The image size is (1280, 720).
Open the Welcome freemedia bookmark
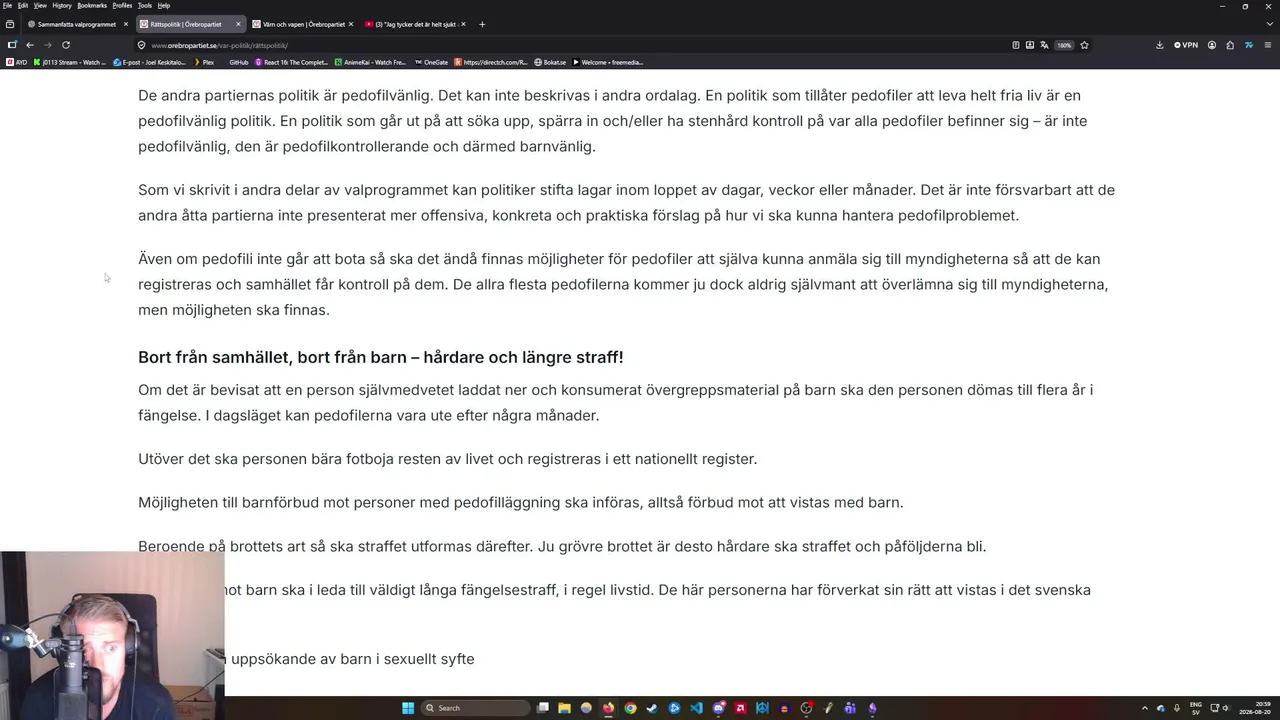607,62
